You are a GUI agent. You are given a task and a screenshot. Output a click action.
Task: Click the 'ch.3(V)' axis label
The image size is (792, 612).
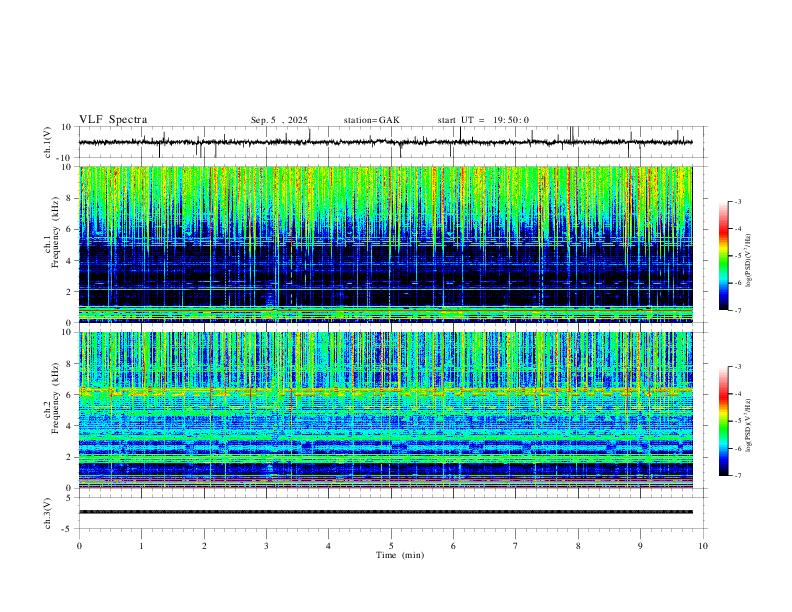(48, 513)
